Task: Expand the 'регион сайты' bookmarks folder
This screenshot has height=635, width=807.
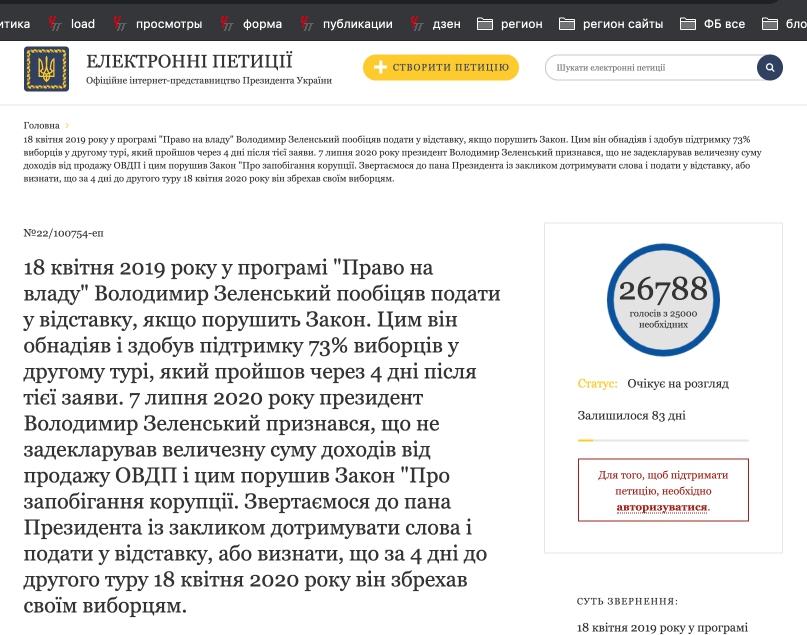Action: (612, 23)
